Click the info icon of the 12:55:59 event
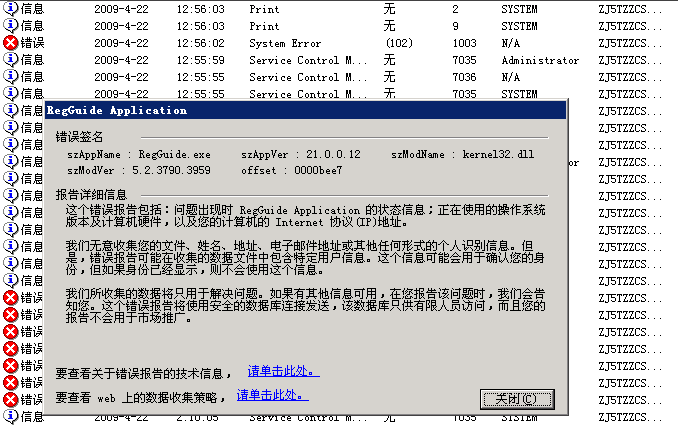 [10, 60]
